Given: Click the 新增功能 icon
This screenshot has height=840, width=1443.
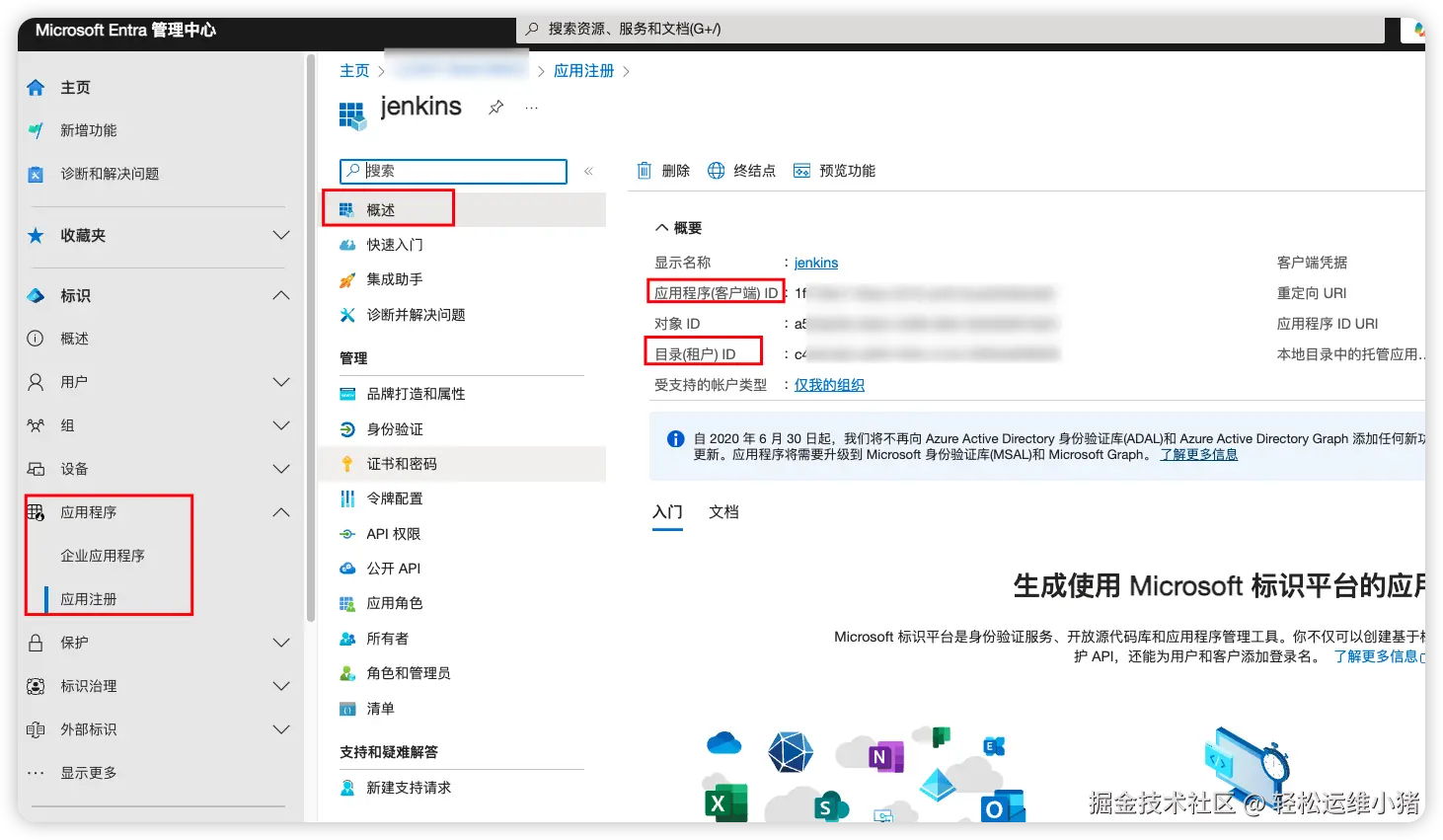Looking at the screenshot, I should [36, 130].
